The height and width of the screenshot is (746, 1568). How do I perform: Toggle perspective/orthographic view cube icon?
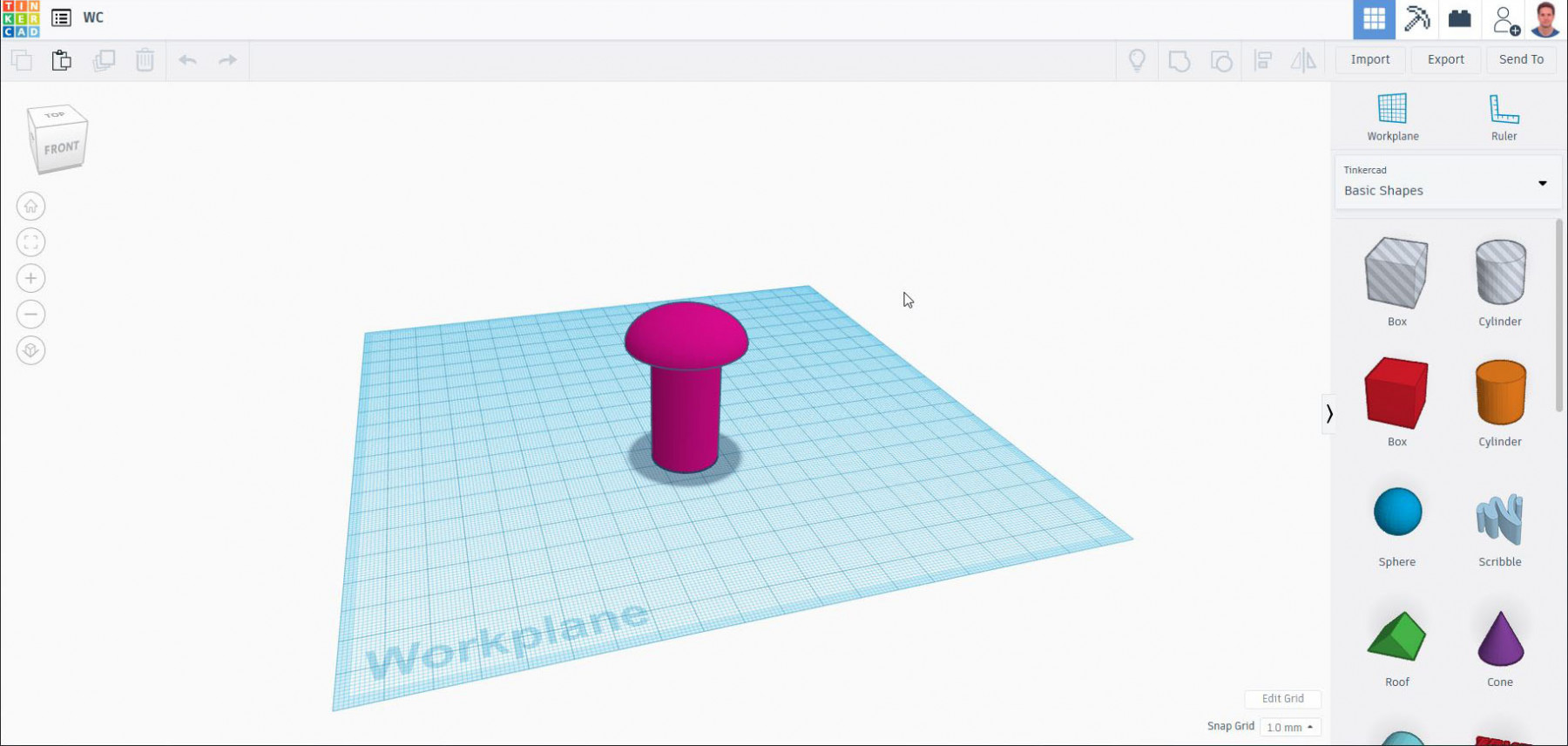[x=30, y=350]
